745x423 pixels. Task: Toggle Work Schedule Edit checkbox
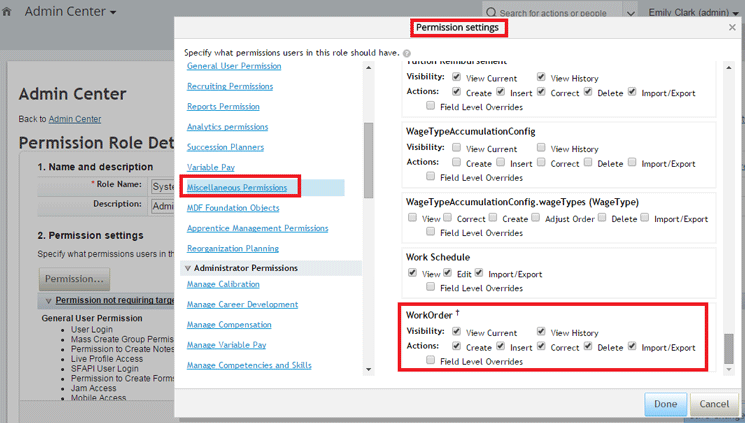pos(447,273)
